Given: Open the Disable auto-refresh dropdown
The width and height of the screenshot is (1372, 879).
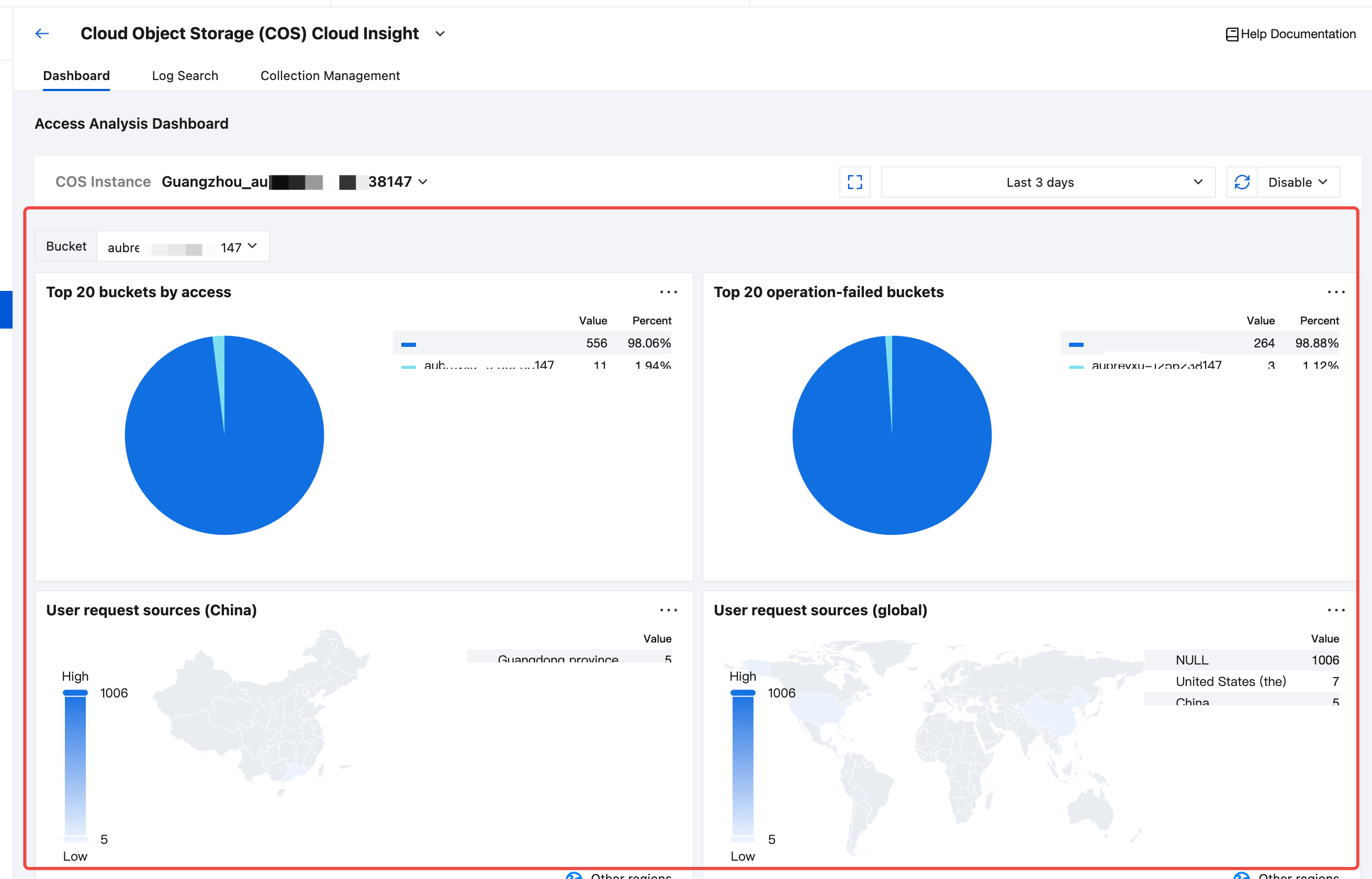Looking at the screenshot, I should 1298,182.
